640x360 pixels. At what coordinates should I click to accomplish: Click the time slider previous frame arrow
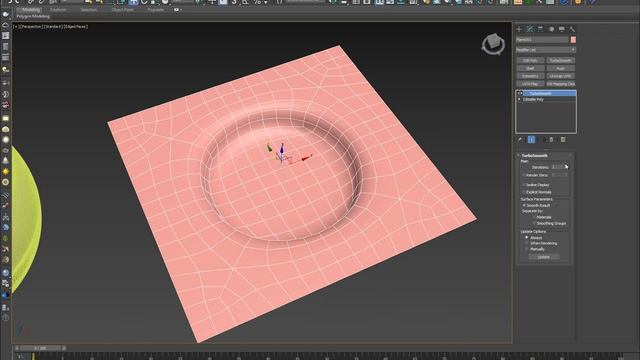(17, 348)
